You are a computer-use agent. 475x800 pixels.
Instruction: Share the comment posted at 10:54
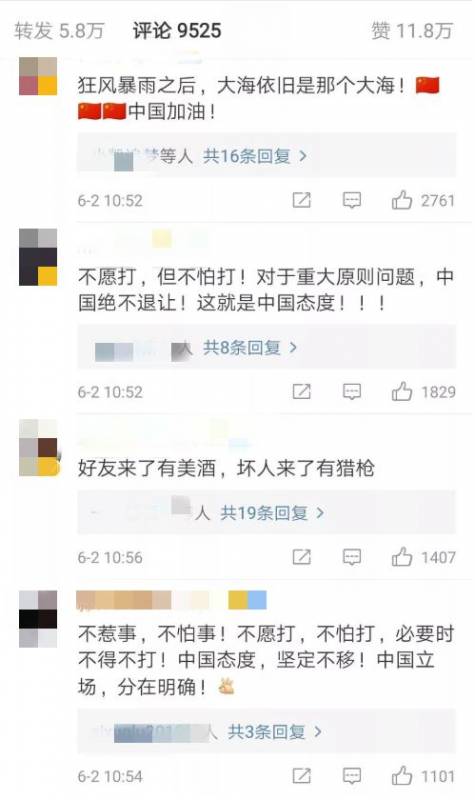pos(301,777)
